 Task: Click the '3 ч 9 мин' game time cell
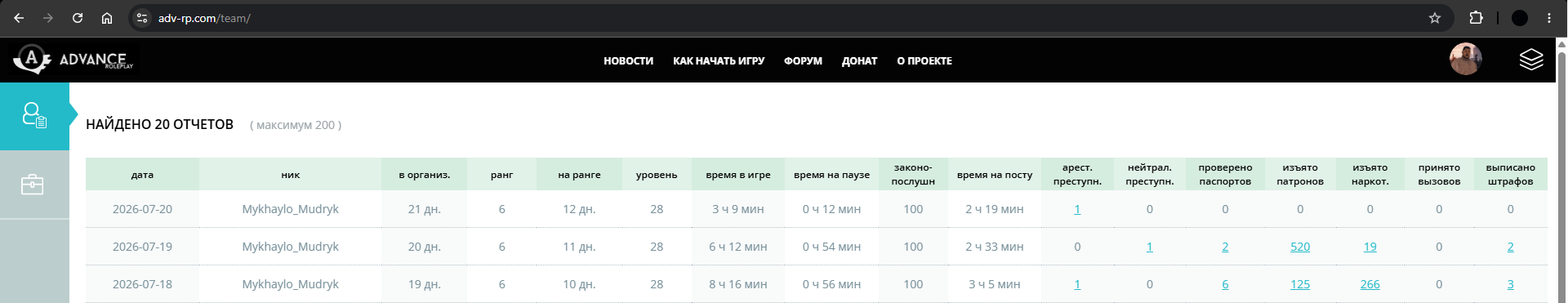point(738,209)
